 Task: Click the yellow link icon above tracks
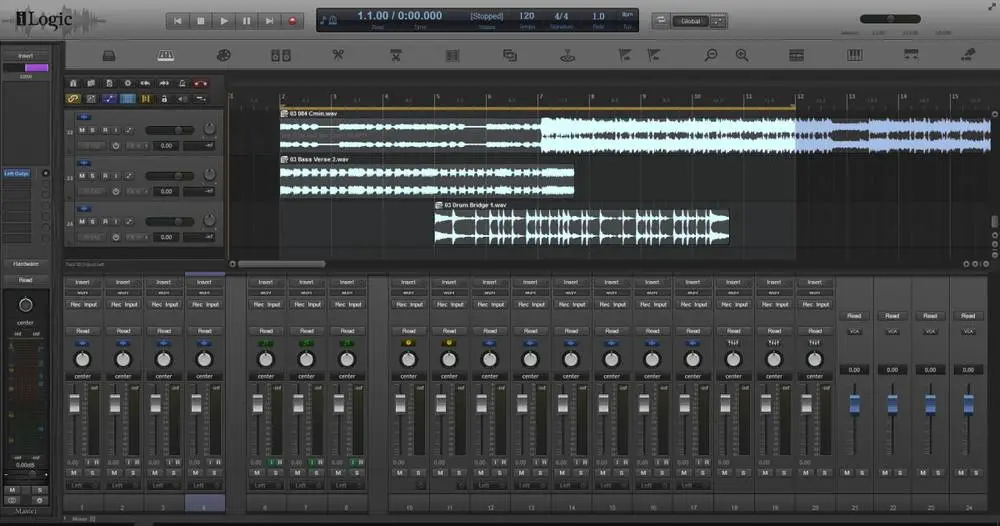tap(73, 99)
